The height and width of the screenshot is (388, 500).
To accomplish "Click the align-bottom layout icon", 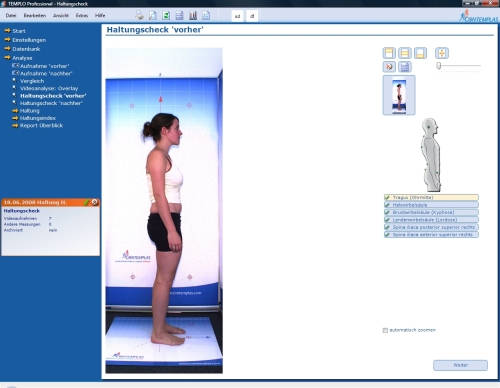I will click(420, 53).
